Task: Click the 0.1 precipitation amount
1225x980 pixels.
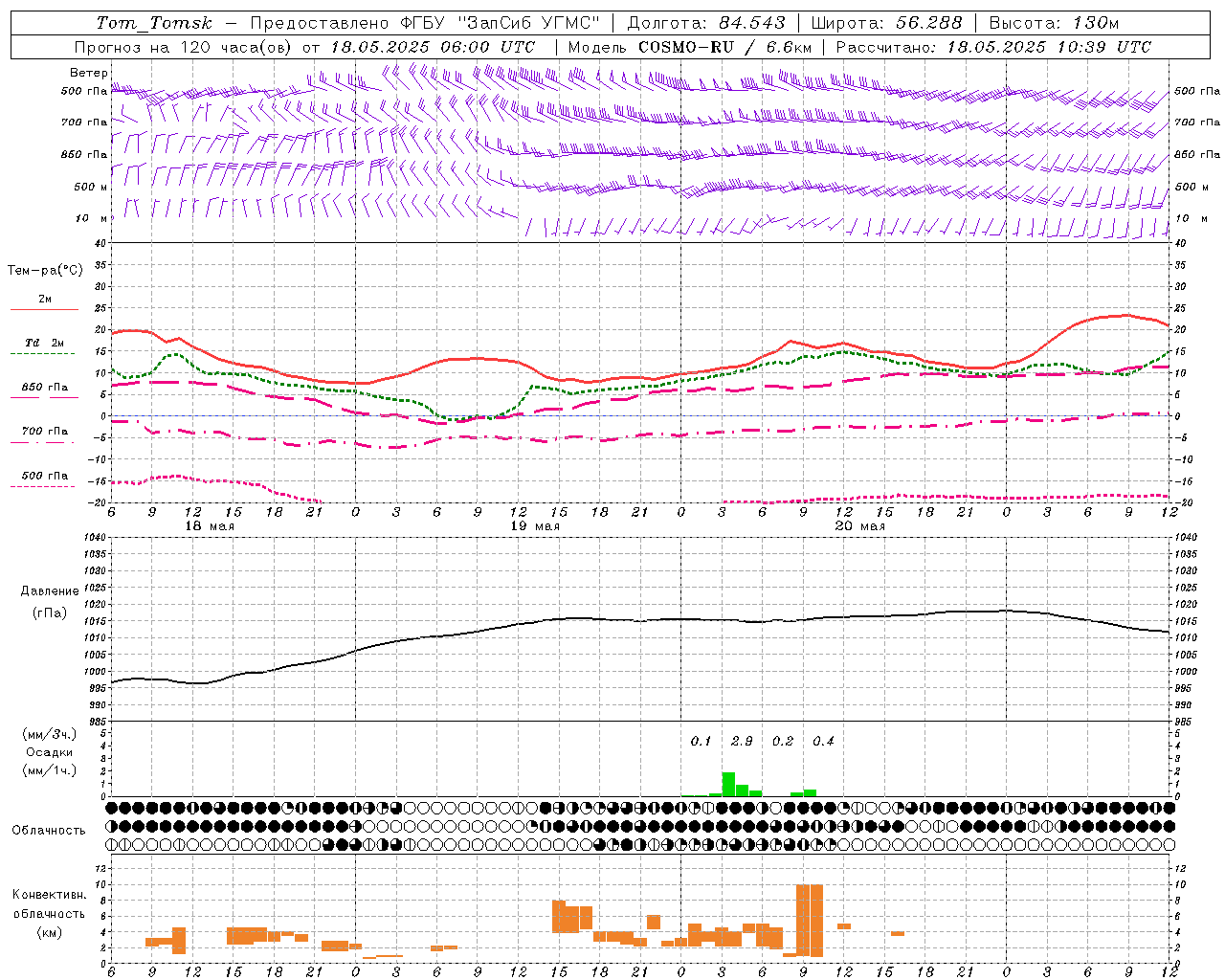Action: coord(702,741)
